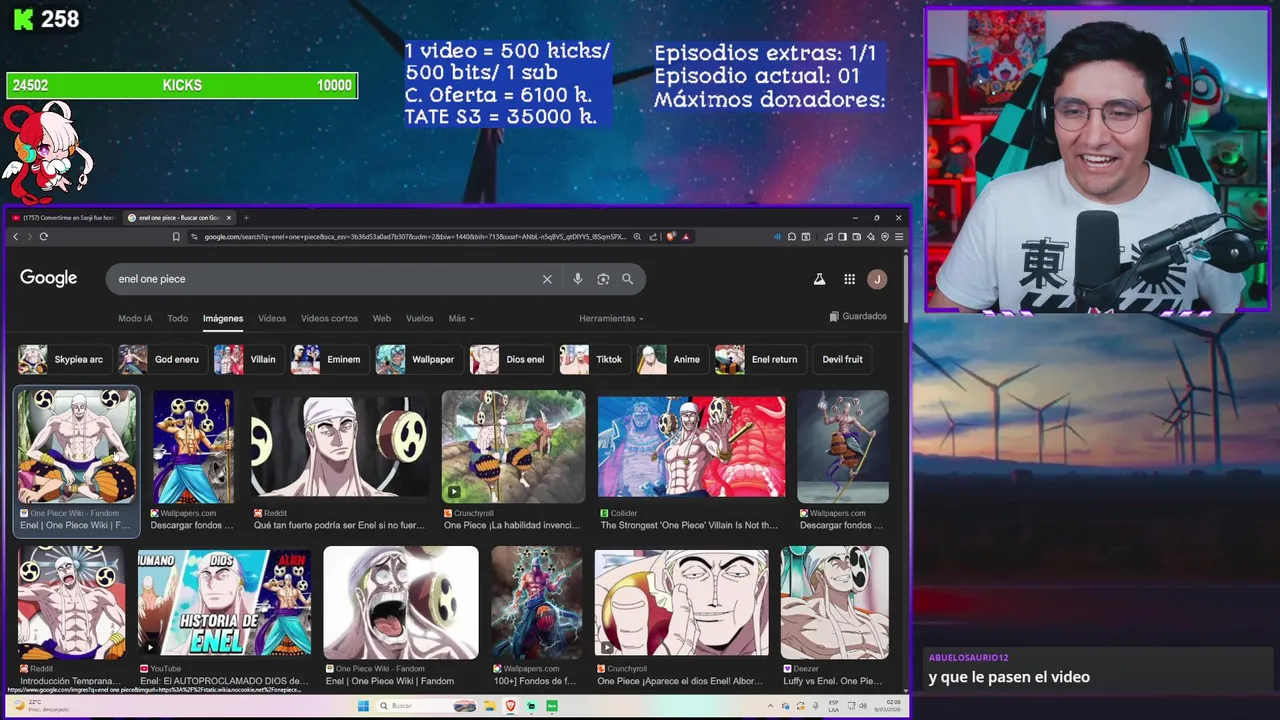Open Crunchyroll Aparece el dios Enel thumbnail
Viewport: 1280px width, 720px height.
coord(681,603)
